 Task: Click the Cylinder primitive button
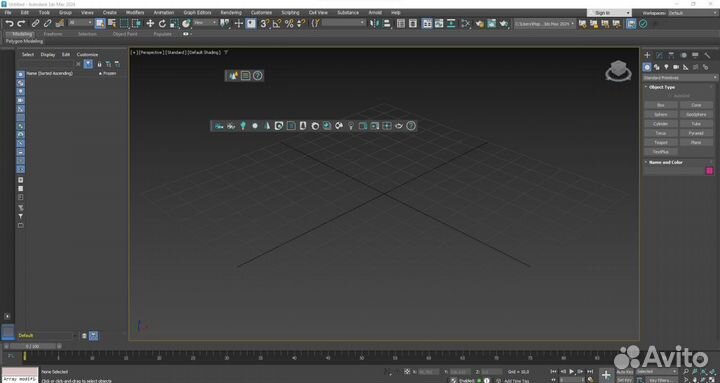[661, 124]
